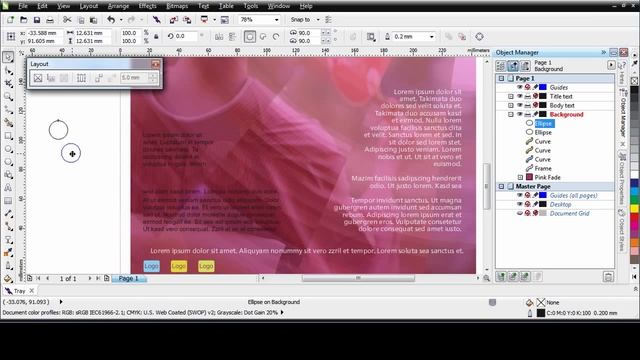Click the add page button beside Page 1 tab
Image resolution: width=640 pixels, height=360 pixels.
point(107,278)
